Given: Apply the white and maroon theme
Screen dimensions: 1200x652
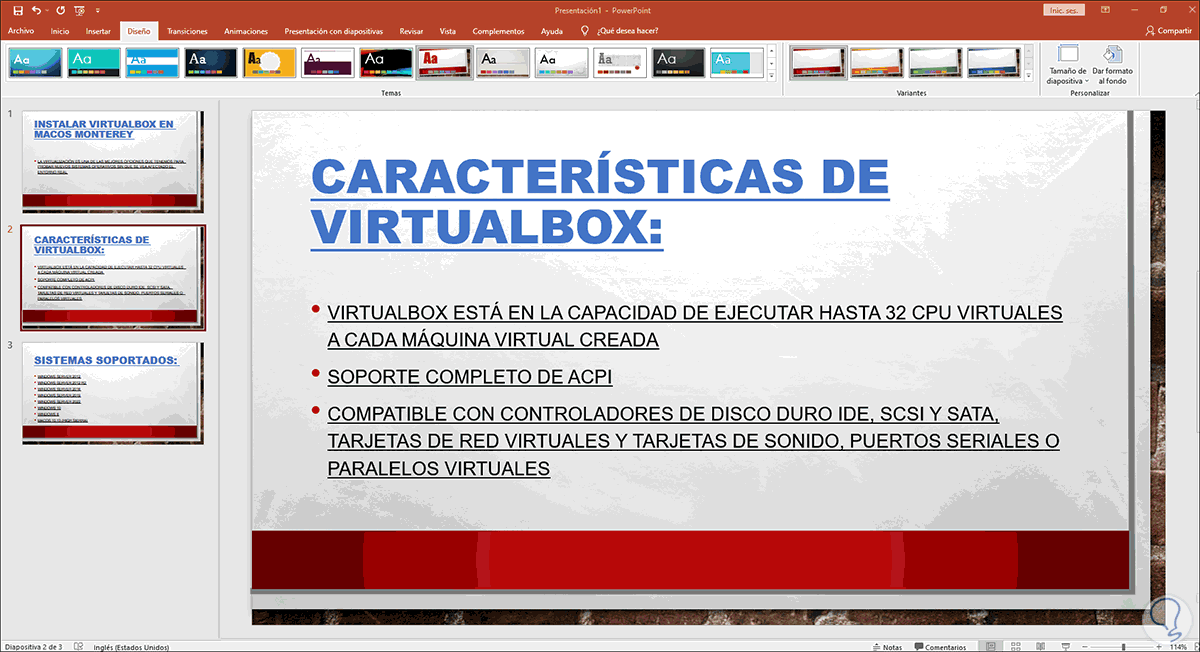Looking at the screenshot, I should pyautogui.click(x=327, y=63).
